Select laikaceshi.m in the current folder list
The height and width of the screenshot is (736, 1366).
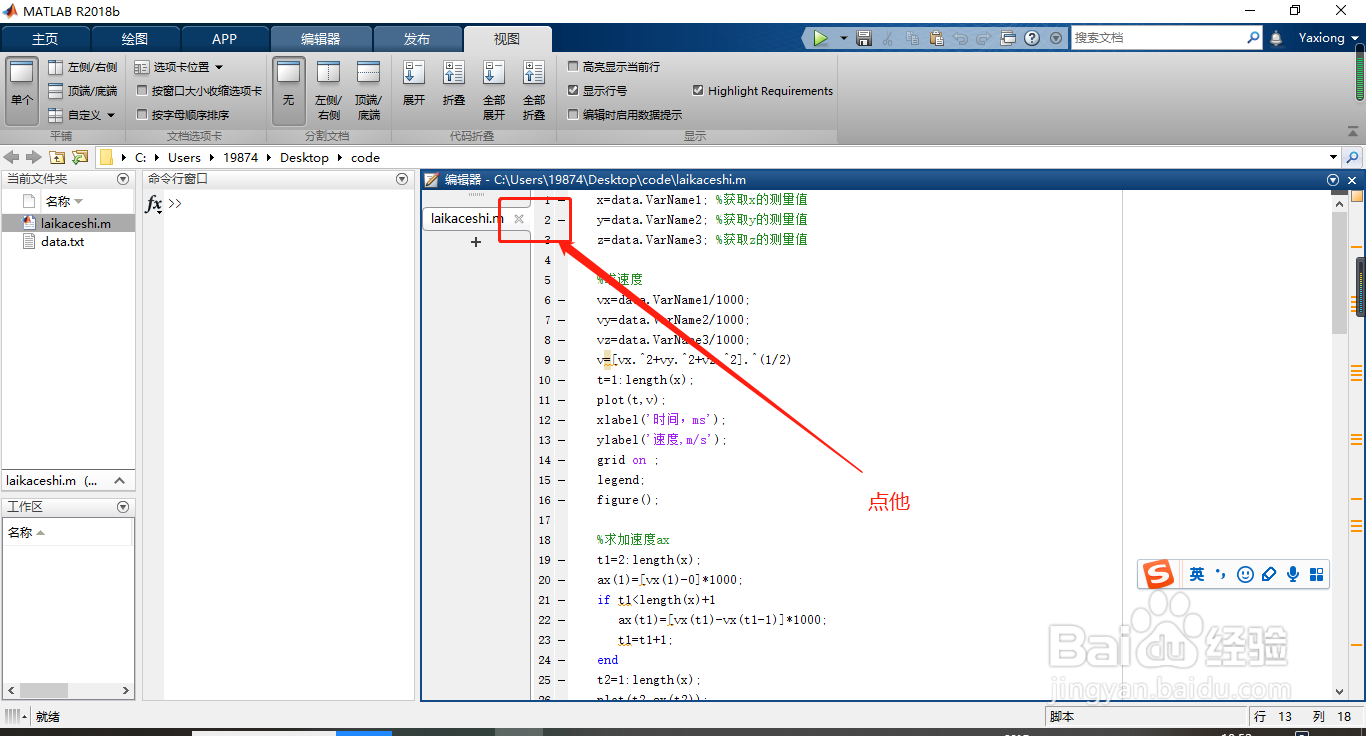click(68, 223)
